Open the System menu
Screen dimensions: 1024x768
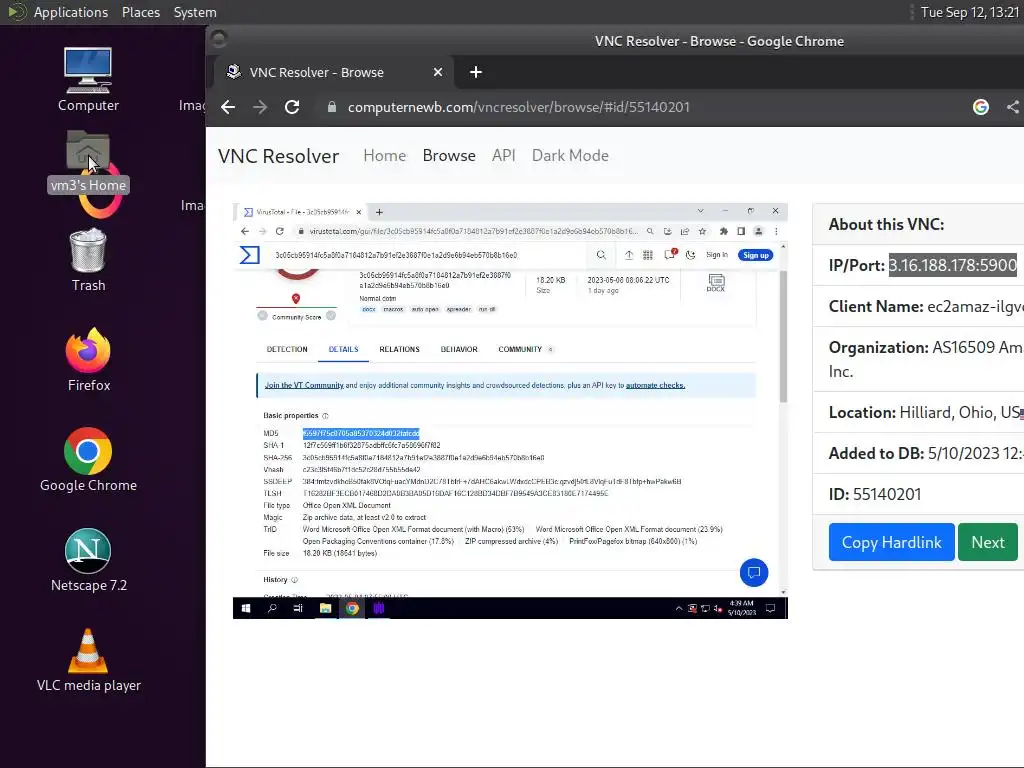click(195, 12)
